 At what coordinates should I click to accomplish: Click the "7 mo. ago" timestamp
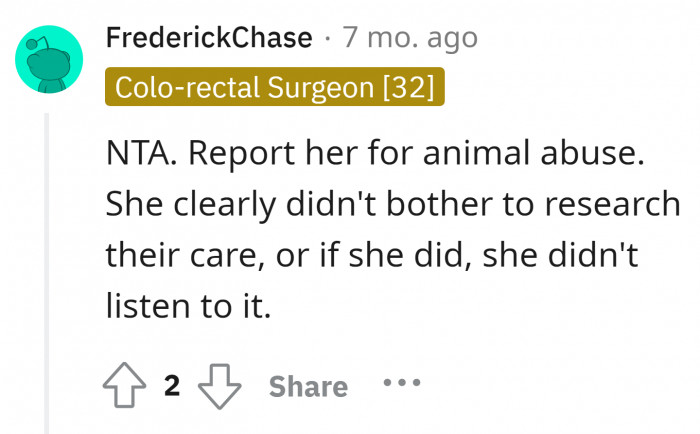click(410, 39)
